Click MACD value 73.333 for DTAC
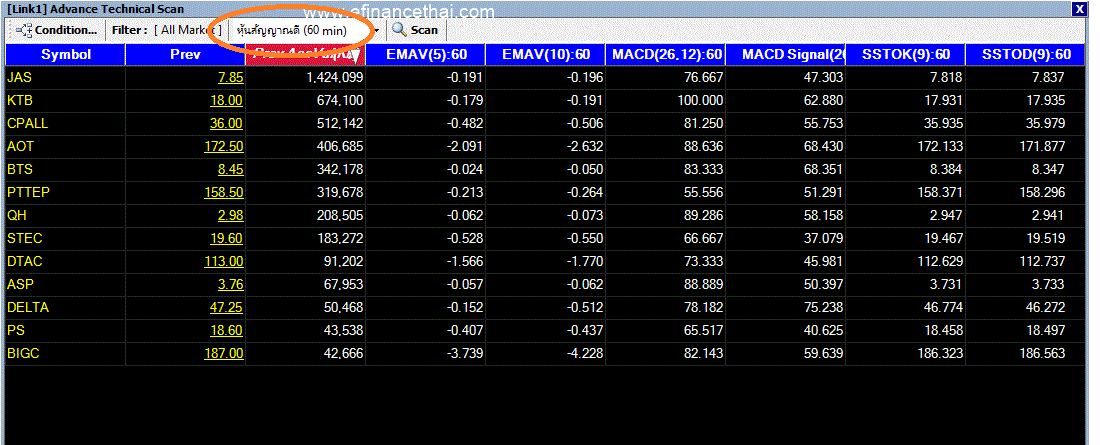 click(x=704, y=262)
